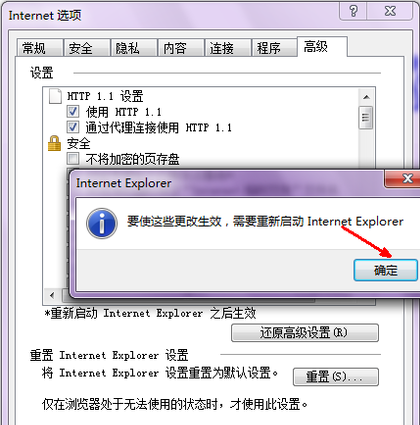The width and height of the screenshot is (420, 425).
Task: Click the 还原高级设置(R) button
Action: point(305,333)
